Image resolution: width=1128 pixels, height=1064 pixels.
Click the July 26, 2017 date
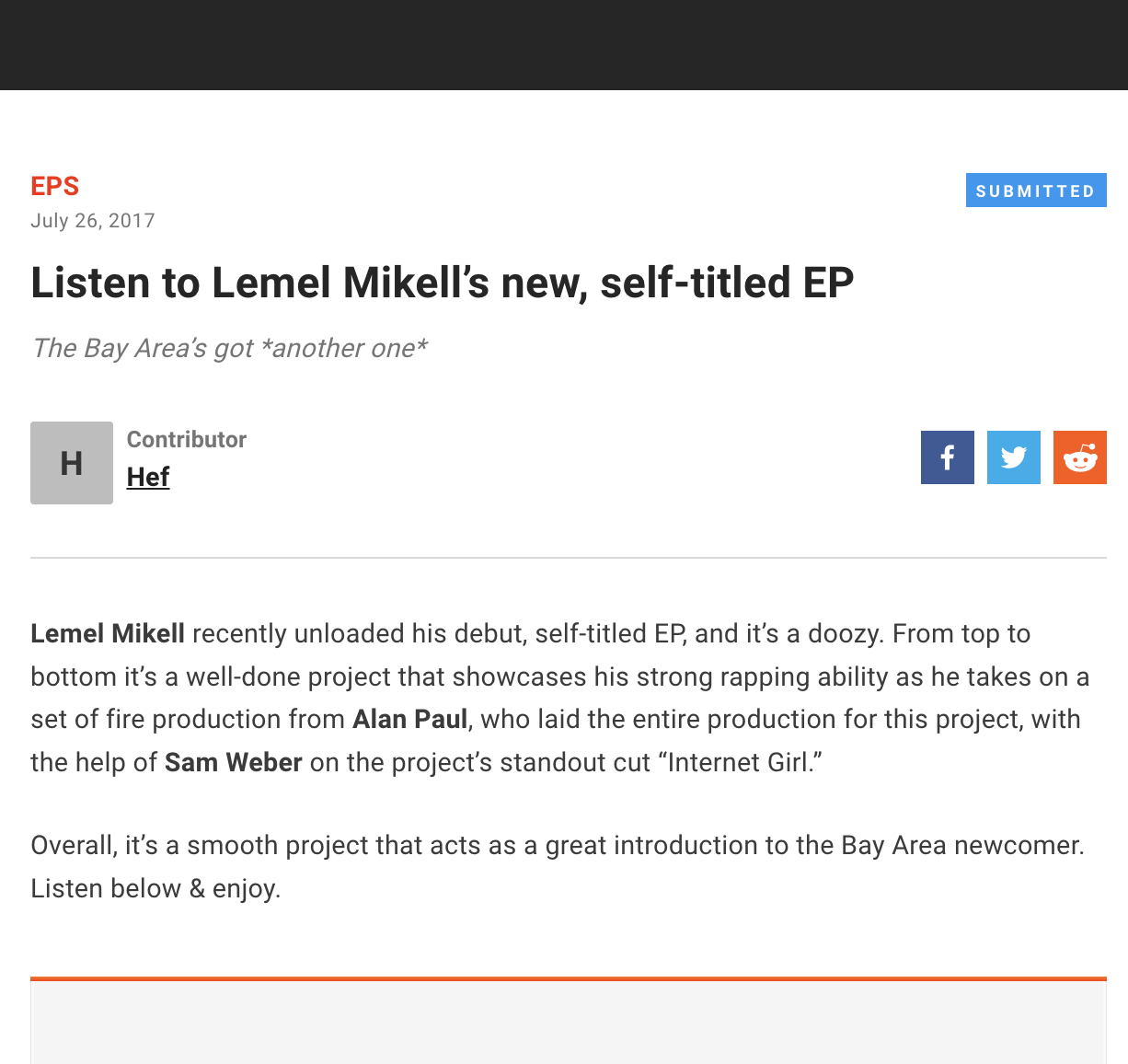tap(93, 221)
